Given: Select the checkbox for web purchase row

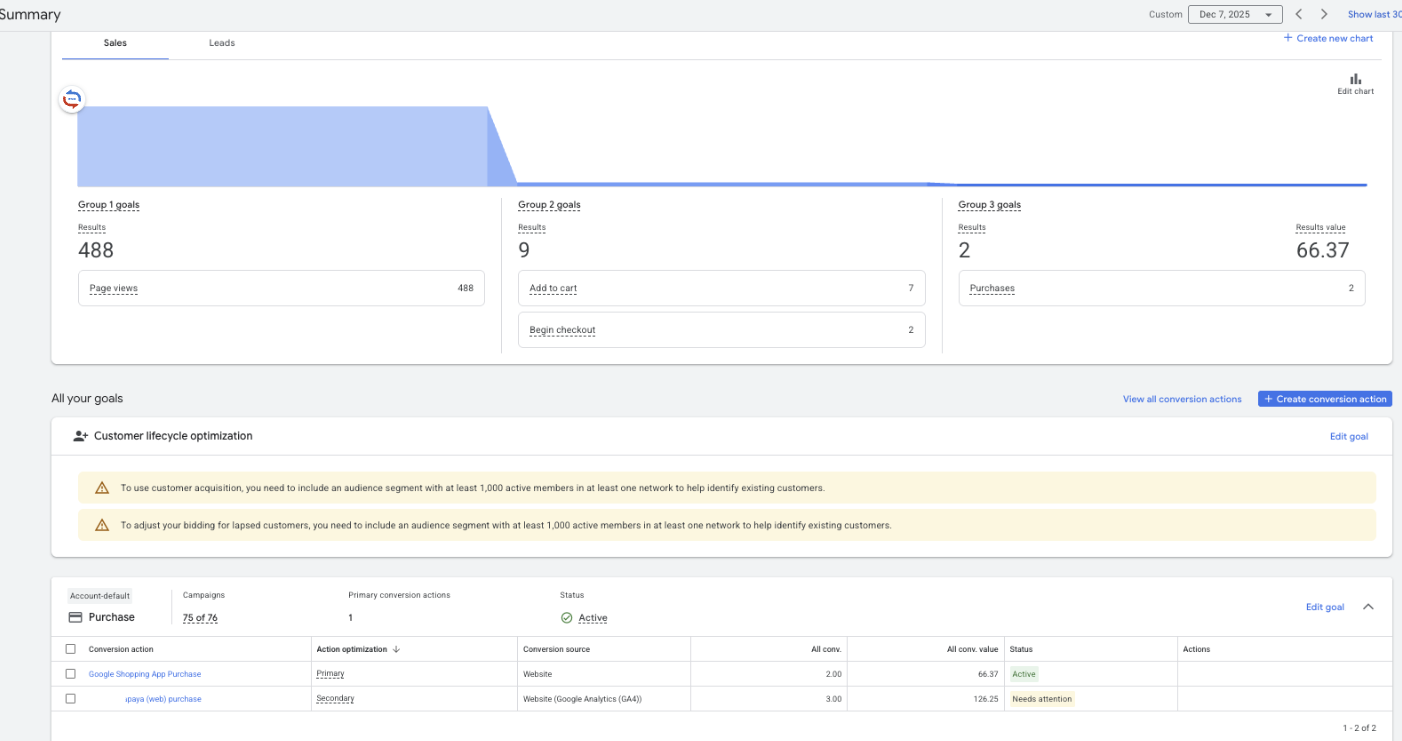Looking at the screenshot, I should coord(71,699).
